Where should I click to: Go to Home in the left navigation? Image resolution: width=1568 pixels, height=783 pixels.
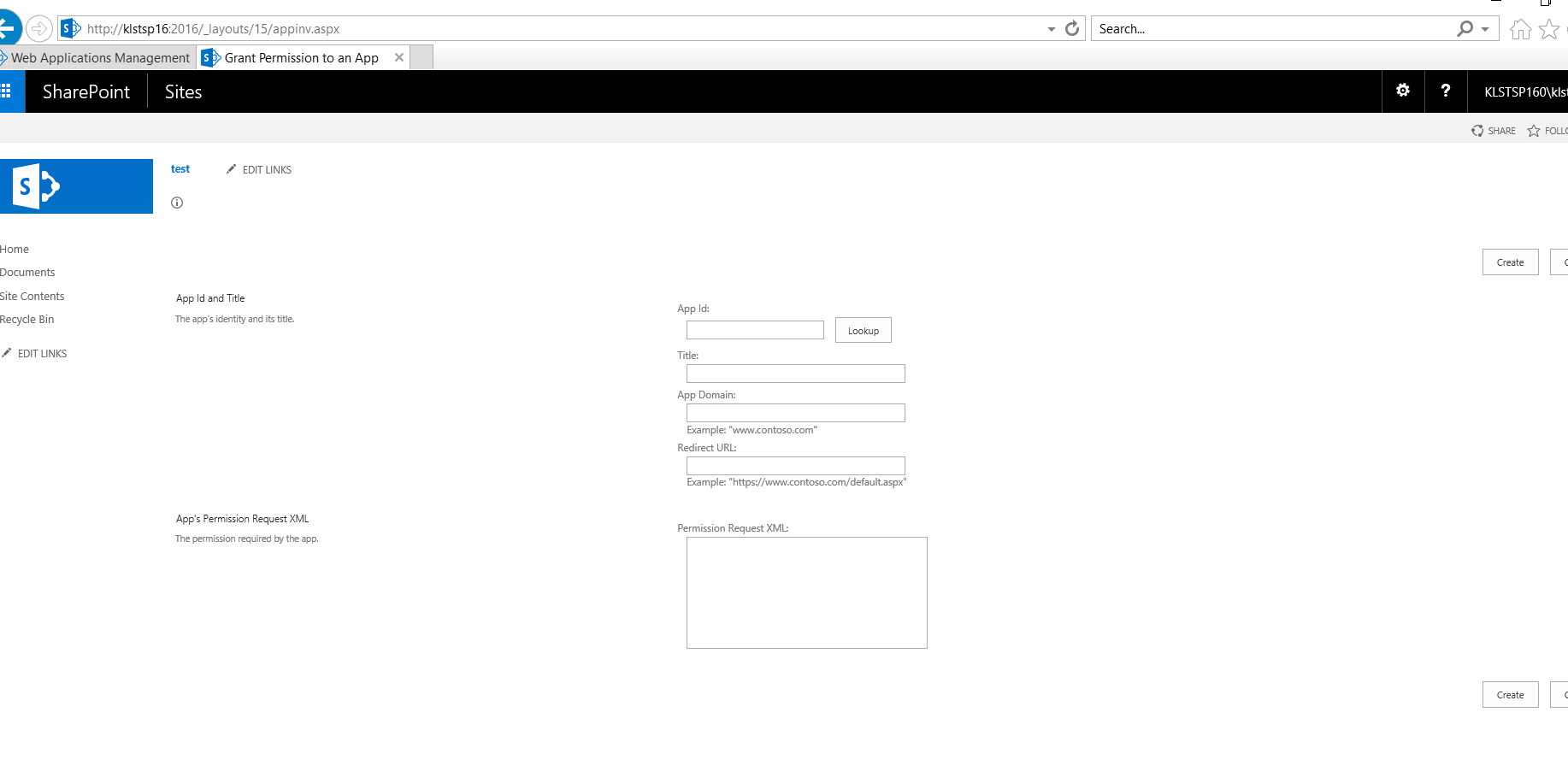[15, 250]
